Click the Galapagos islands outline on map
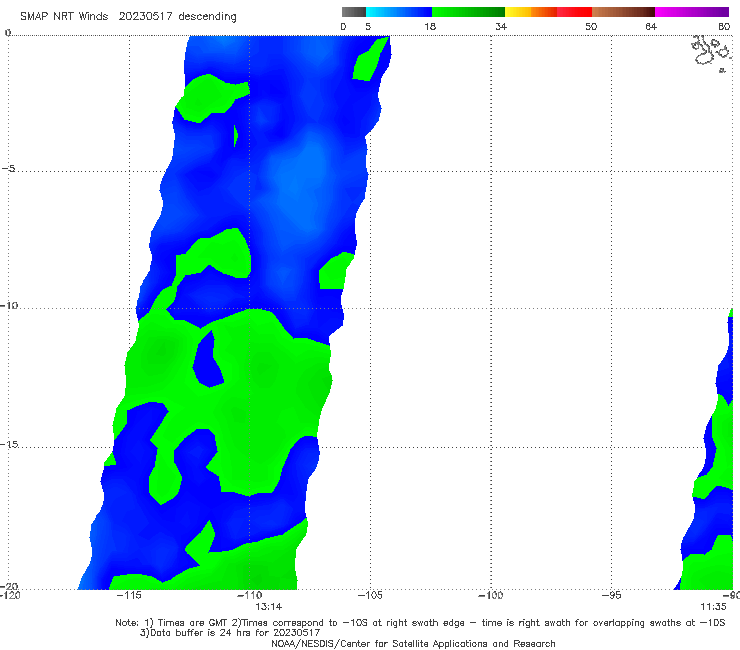740x650 pixels. [x=712, y=53]
